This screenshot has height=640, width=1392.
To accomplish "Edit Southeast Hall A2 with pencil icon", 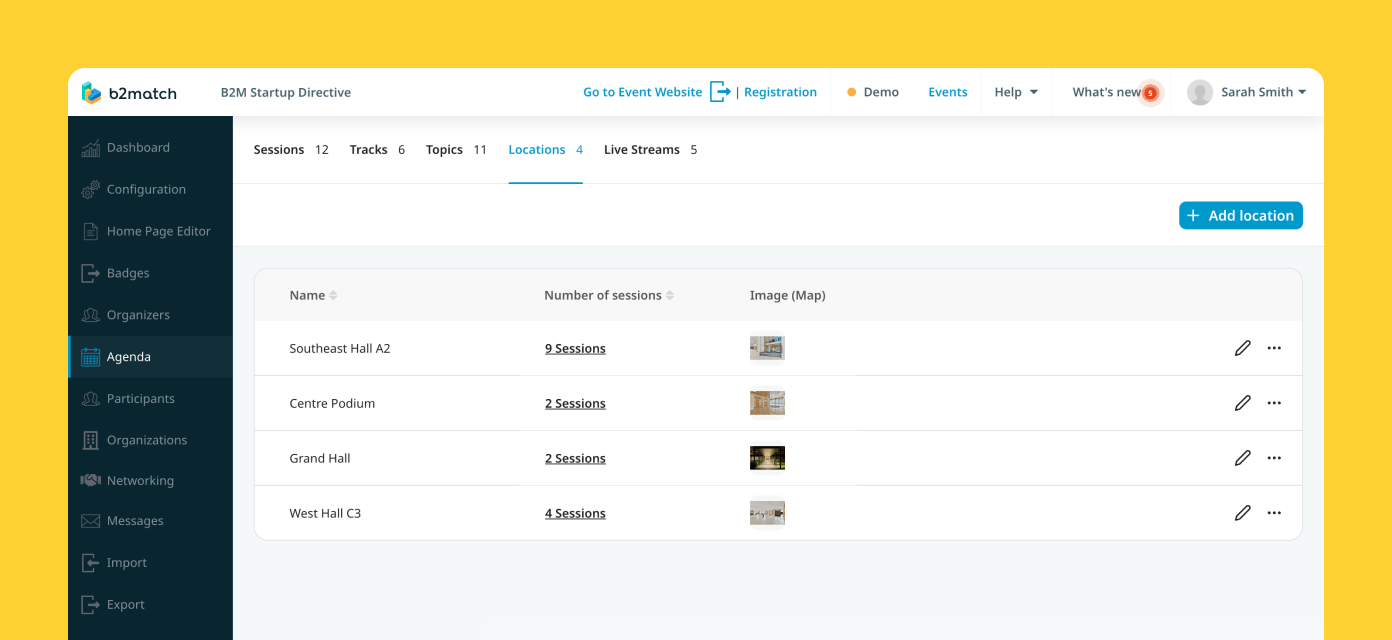I will pos(1243,348).
